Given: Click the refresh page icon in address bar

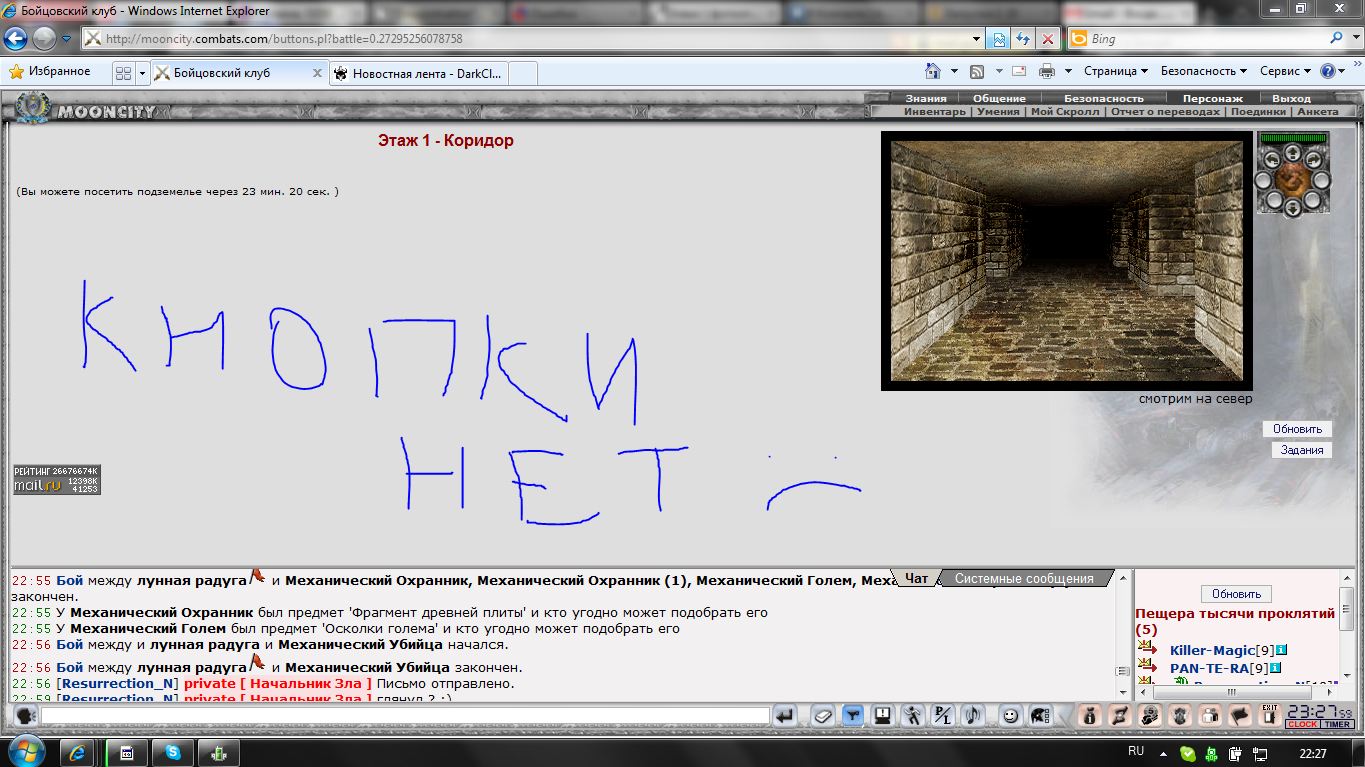Looking at the screenshot, I should pos(1022,39).
